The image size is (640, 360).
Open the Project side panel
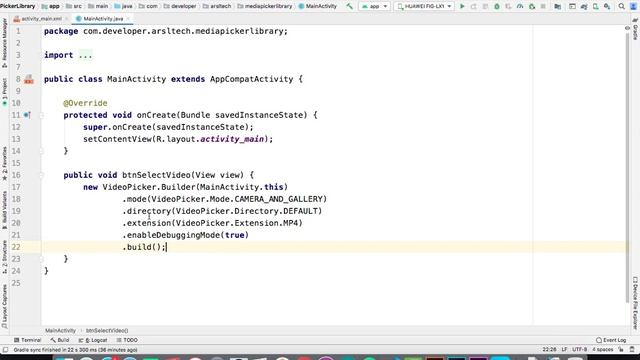(4, 92)
